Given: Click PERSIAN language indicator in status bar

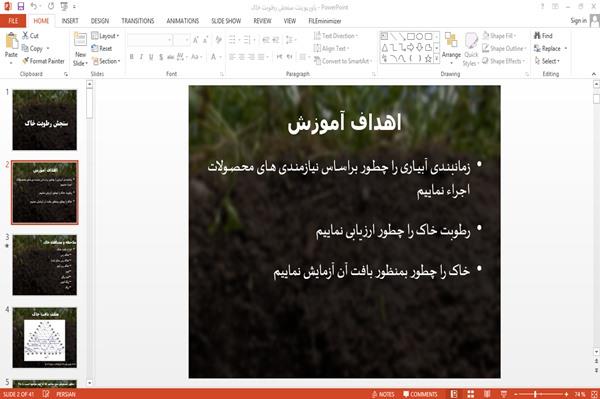Looking at the screenshot, I should coord(66,394).
